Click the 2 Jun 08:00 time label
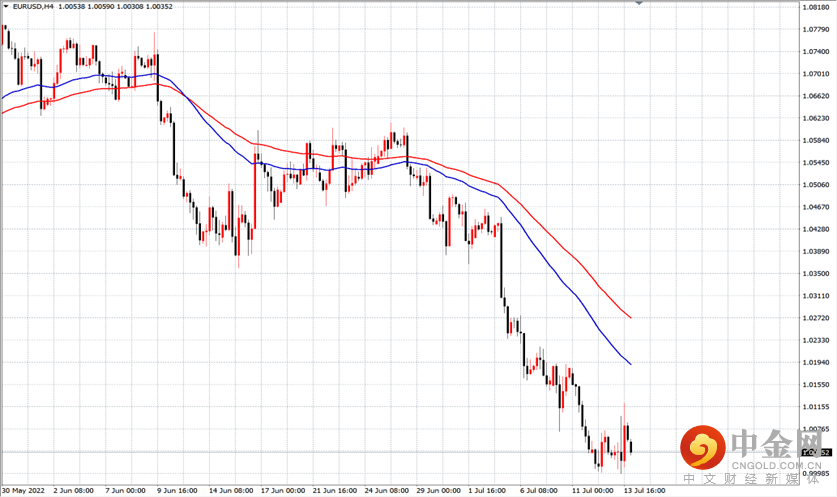 74,490
